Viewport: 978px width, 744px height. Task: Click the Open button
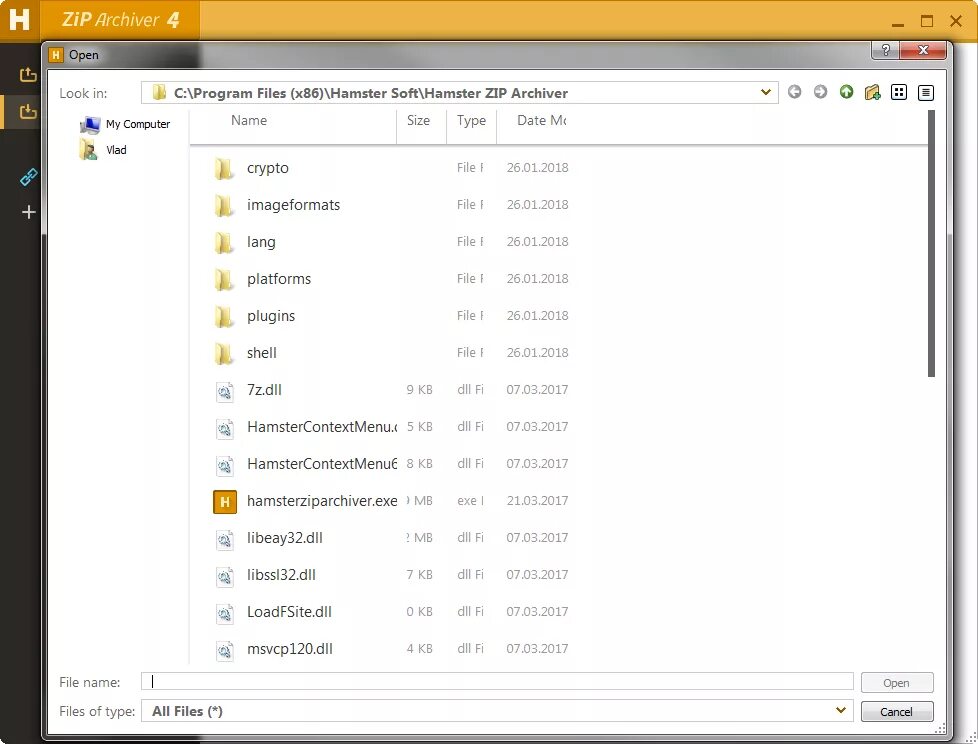[897, 682]
